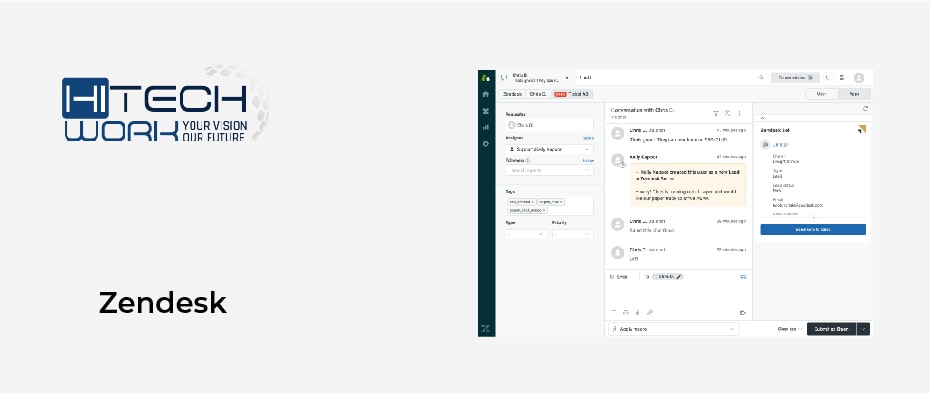Click the Followers info icon
Viewport: 931px width, 393px height.
(528, 160)
